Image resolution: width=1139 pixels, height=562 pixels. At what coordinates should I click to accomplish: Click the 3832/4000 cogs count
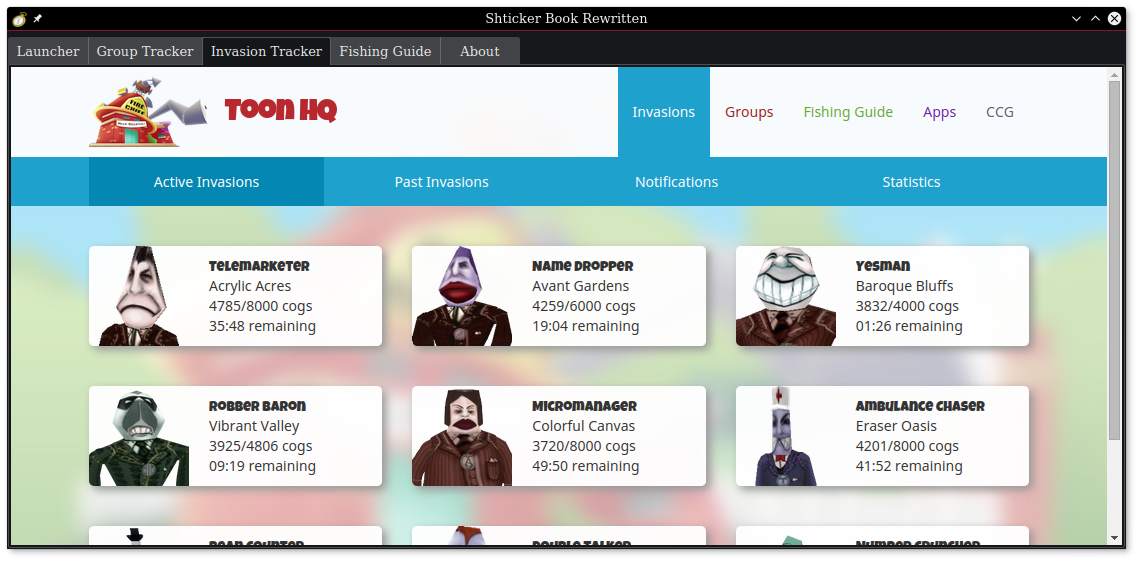[x=907, y=306]
